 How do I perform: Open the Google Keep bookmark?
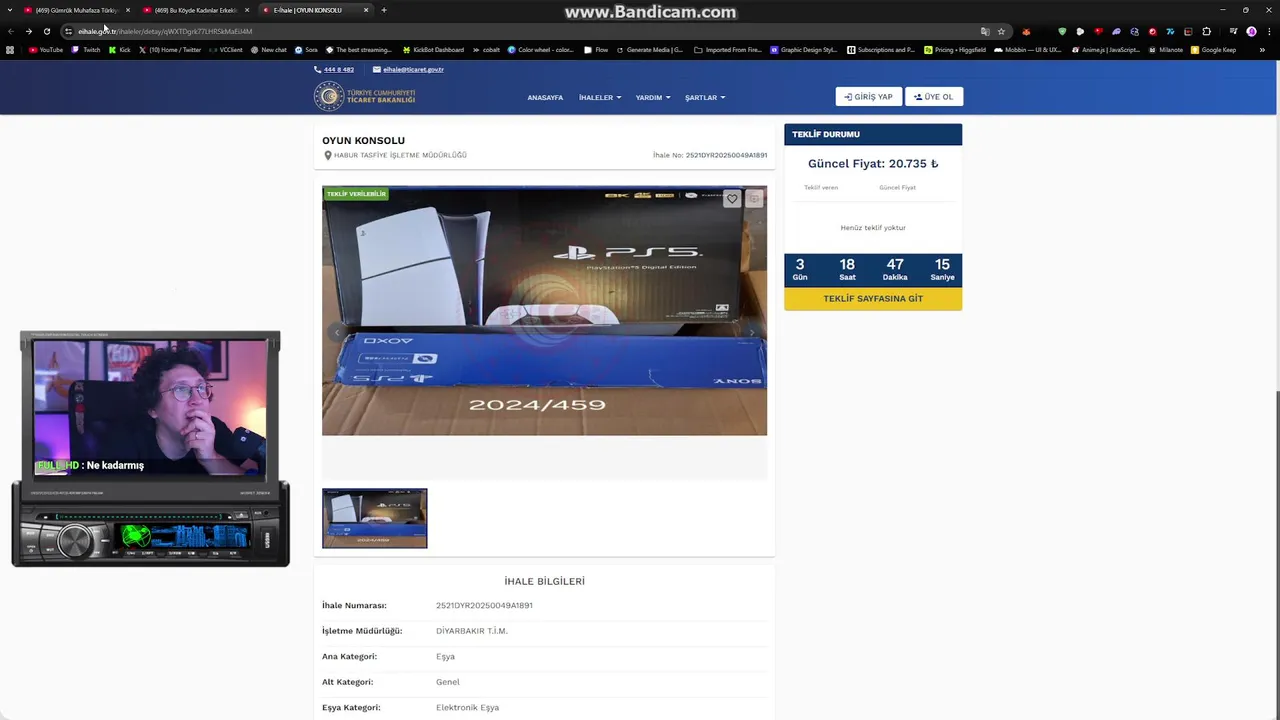click(1214, 50)
